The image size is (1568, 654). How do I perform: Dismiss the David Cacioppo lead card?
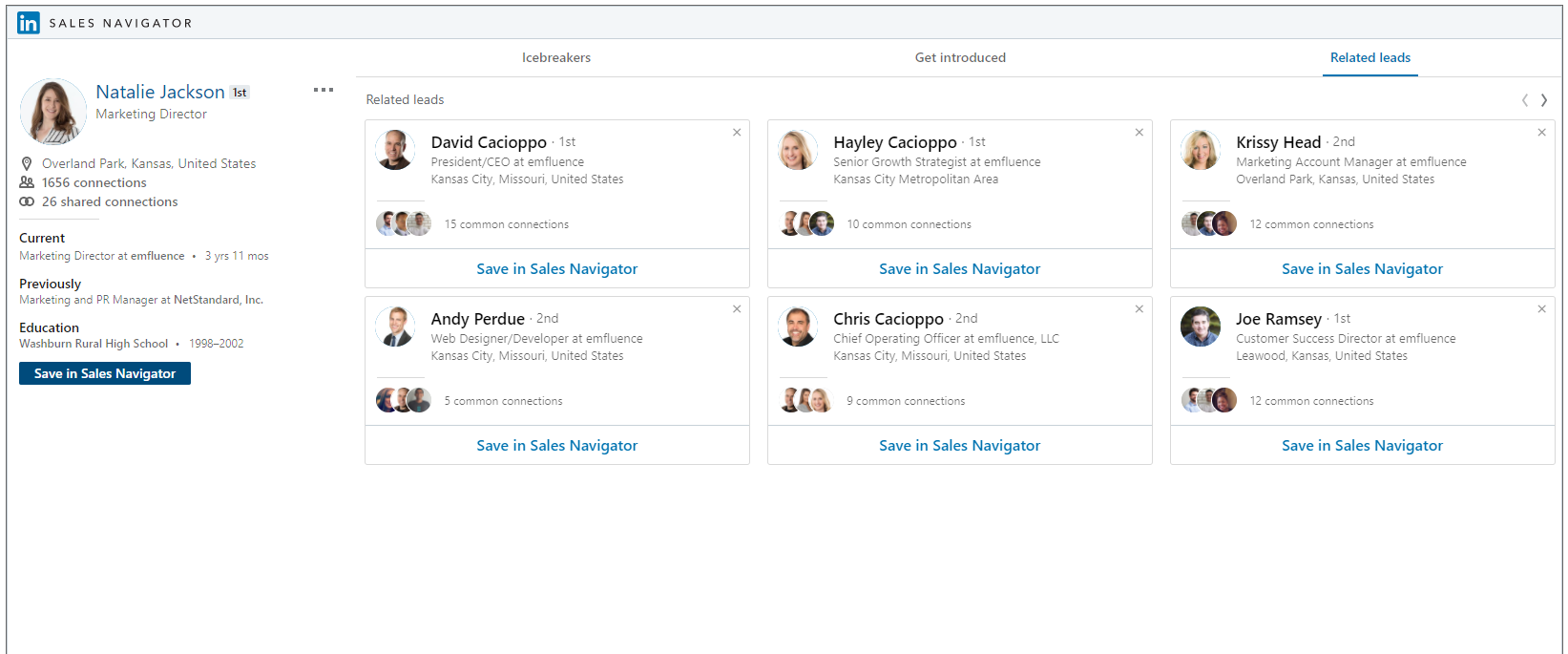tap(737, 133)
